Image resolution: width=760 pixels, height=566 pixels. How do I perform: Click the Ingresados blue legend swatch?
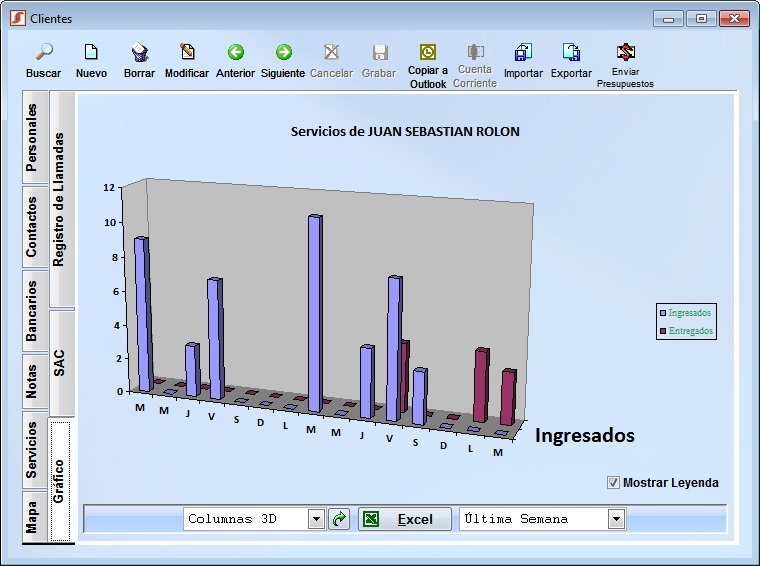662,313
